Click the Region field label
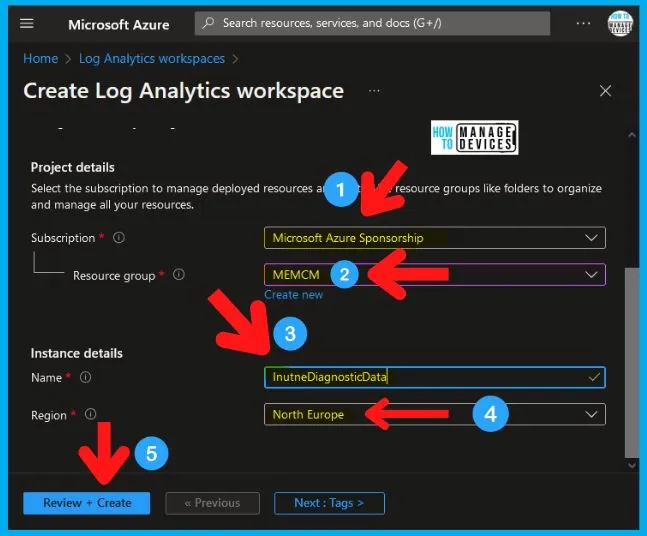647x536 pixels. 49,415
